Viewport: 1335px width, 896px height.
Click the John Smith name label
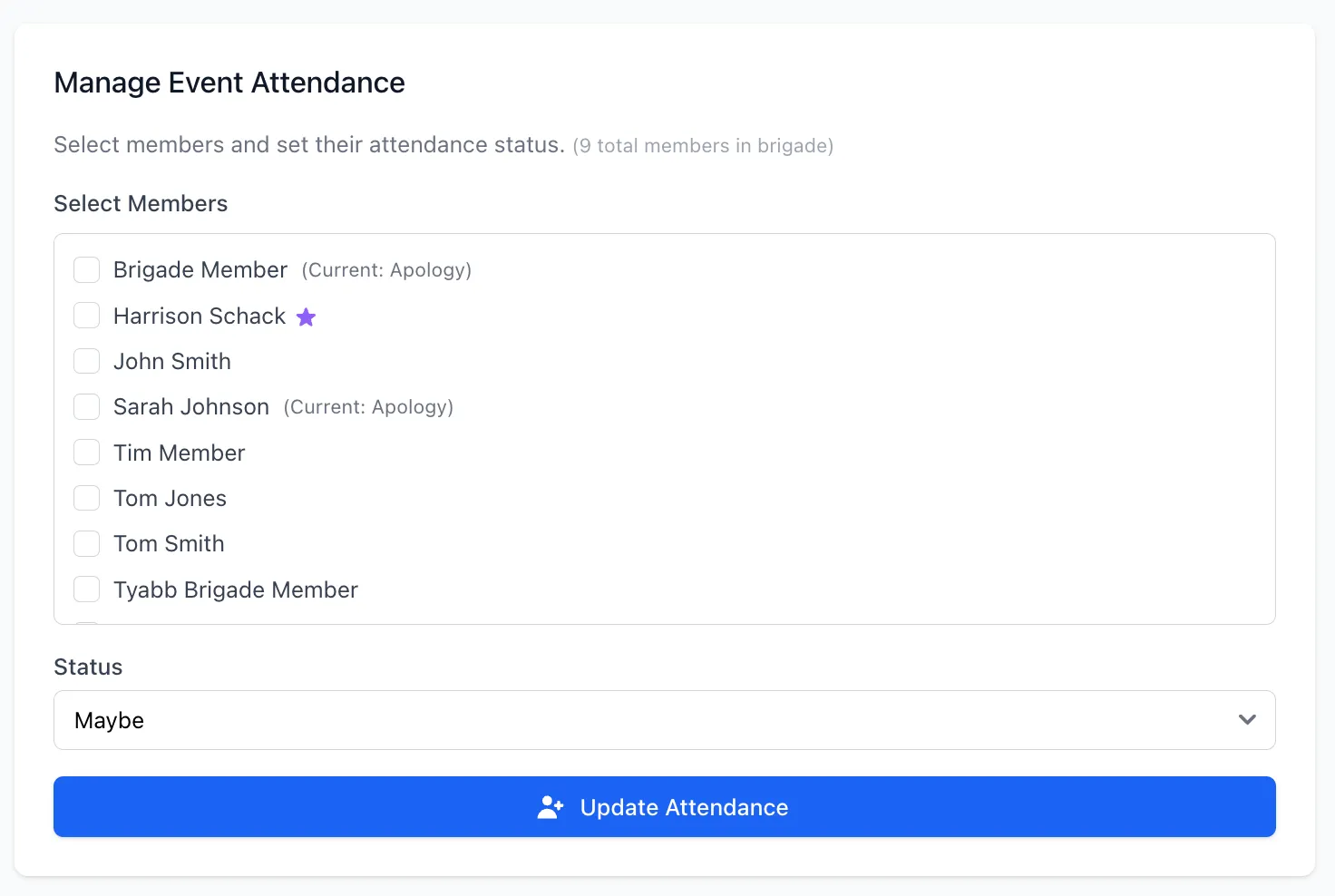pos(172,361)
